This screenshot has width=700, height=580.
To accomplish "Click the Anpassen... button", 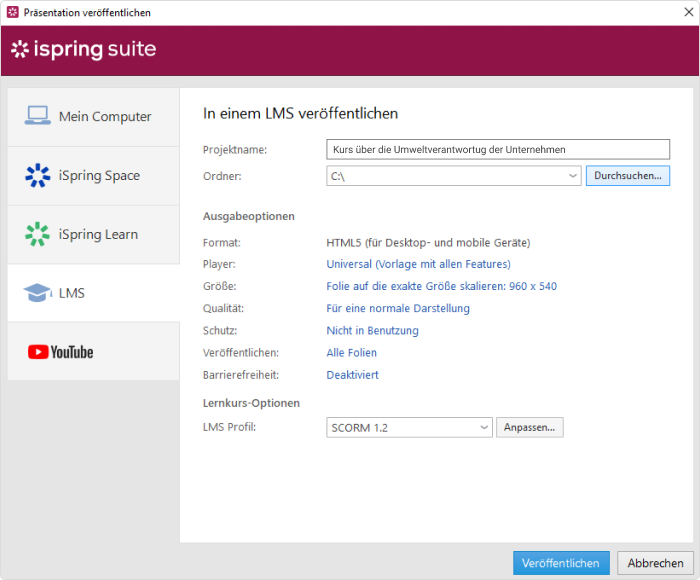I will click(x=529, y=427).
